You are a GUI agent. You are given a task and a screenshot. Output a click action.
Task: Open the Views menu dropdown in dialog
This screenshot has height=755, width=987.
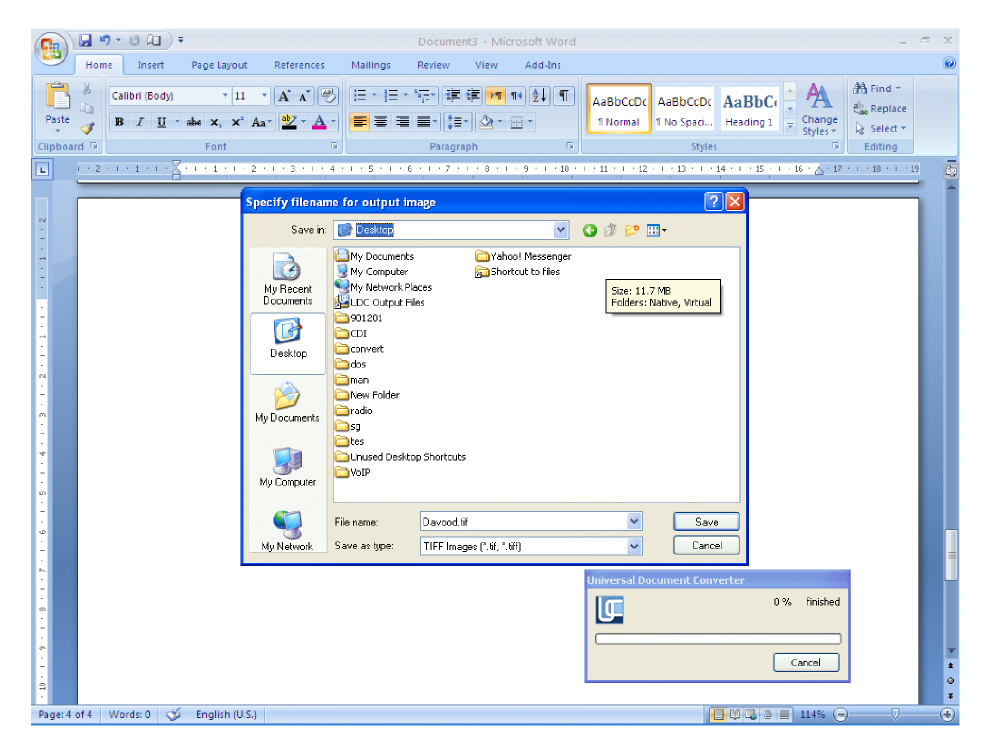pos(657,230)
